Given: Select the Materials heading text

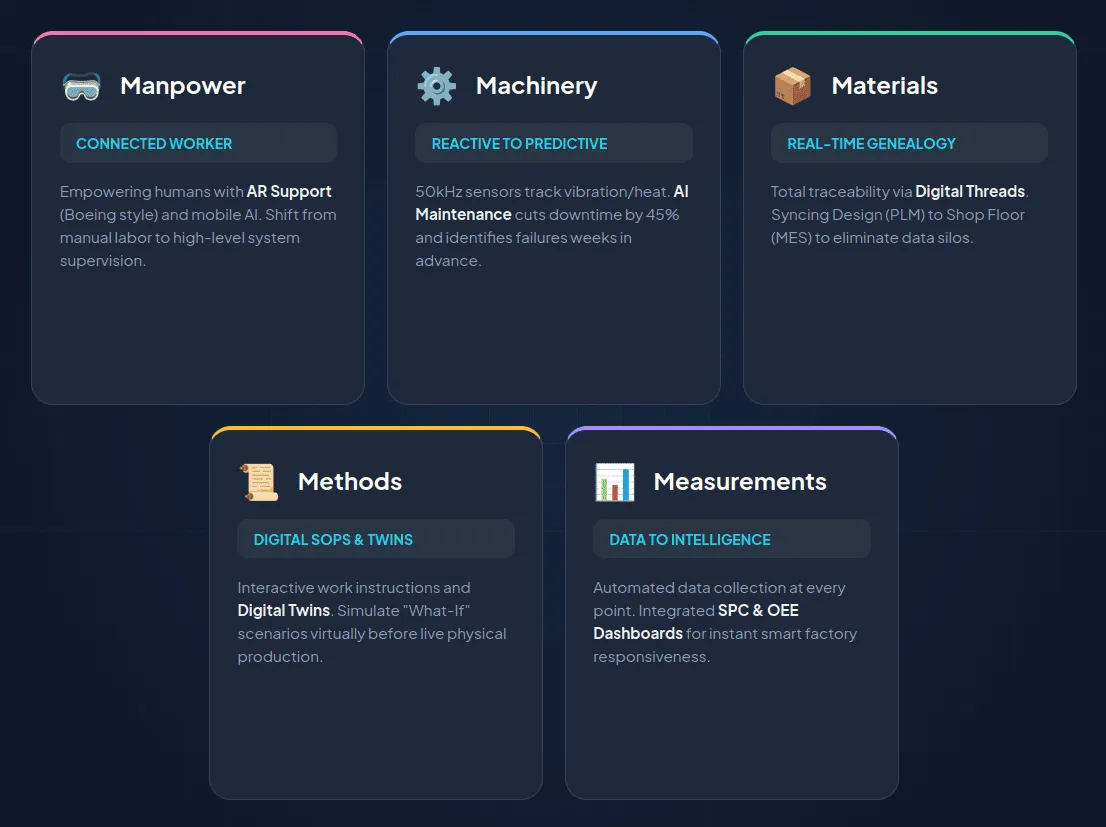Looking at the screenshot, I should click(884, 86).
